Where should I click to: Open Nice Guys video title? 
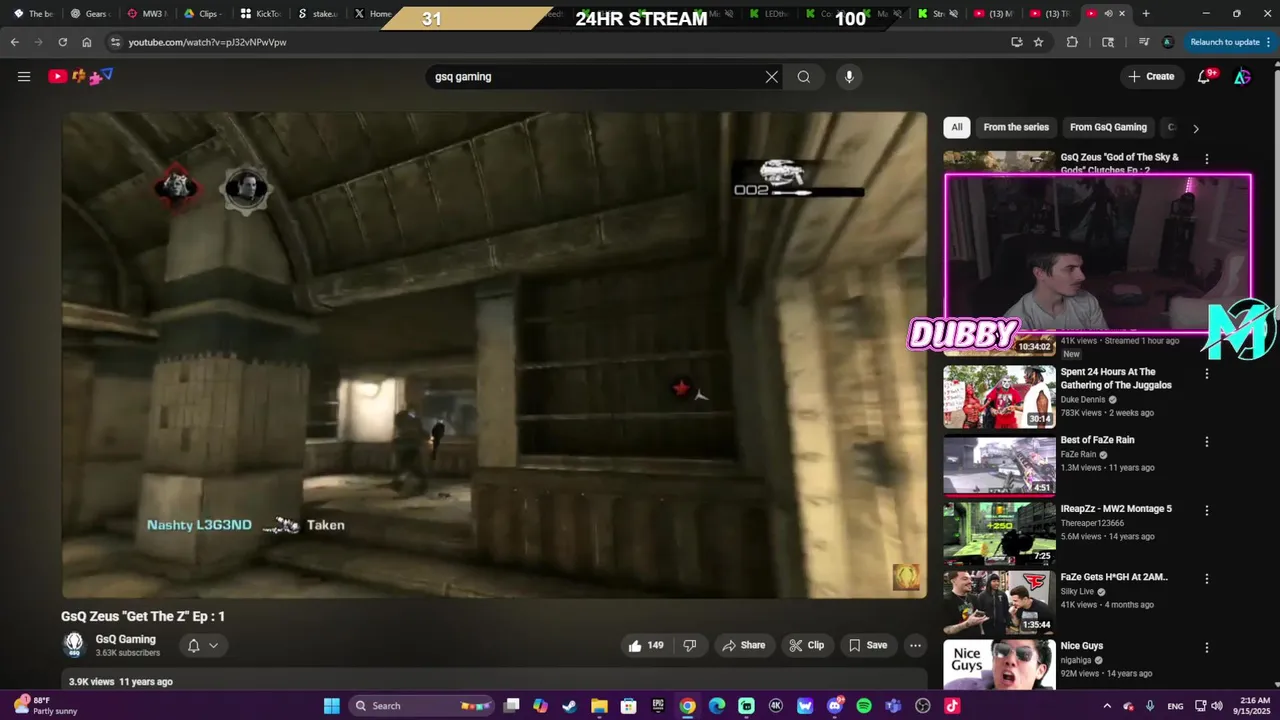1082,646
